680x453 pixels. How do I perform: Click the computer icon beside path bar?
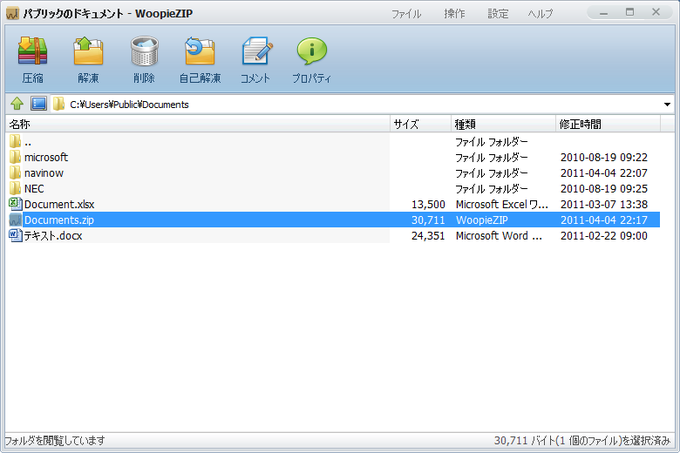[39, 104]
